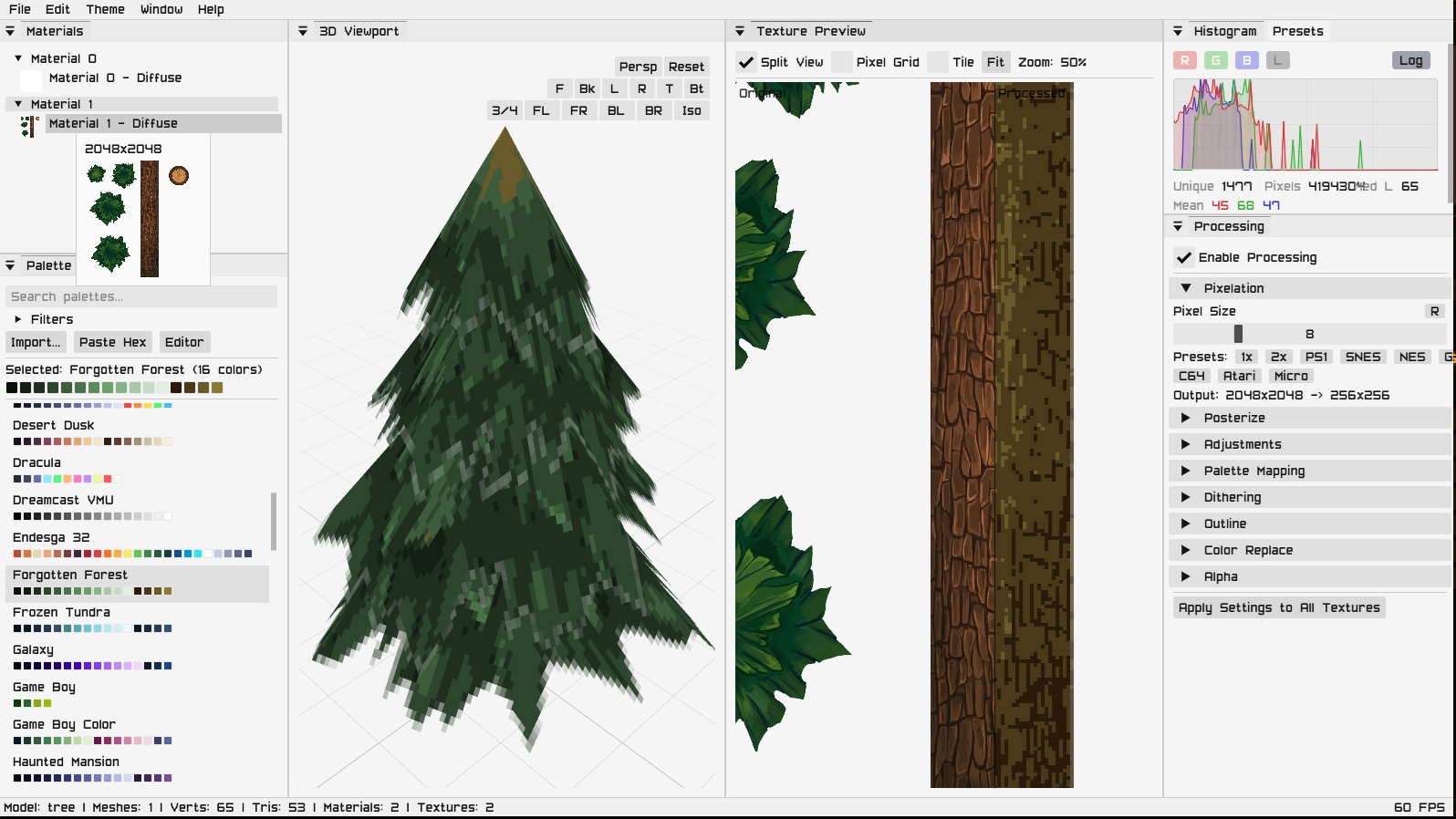Click Apply Settings to All Textures
The image size is (1456, 819).
tap(1279, 607)
